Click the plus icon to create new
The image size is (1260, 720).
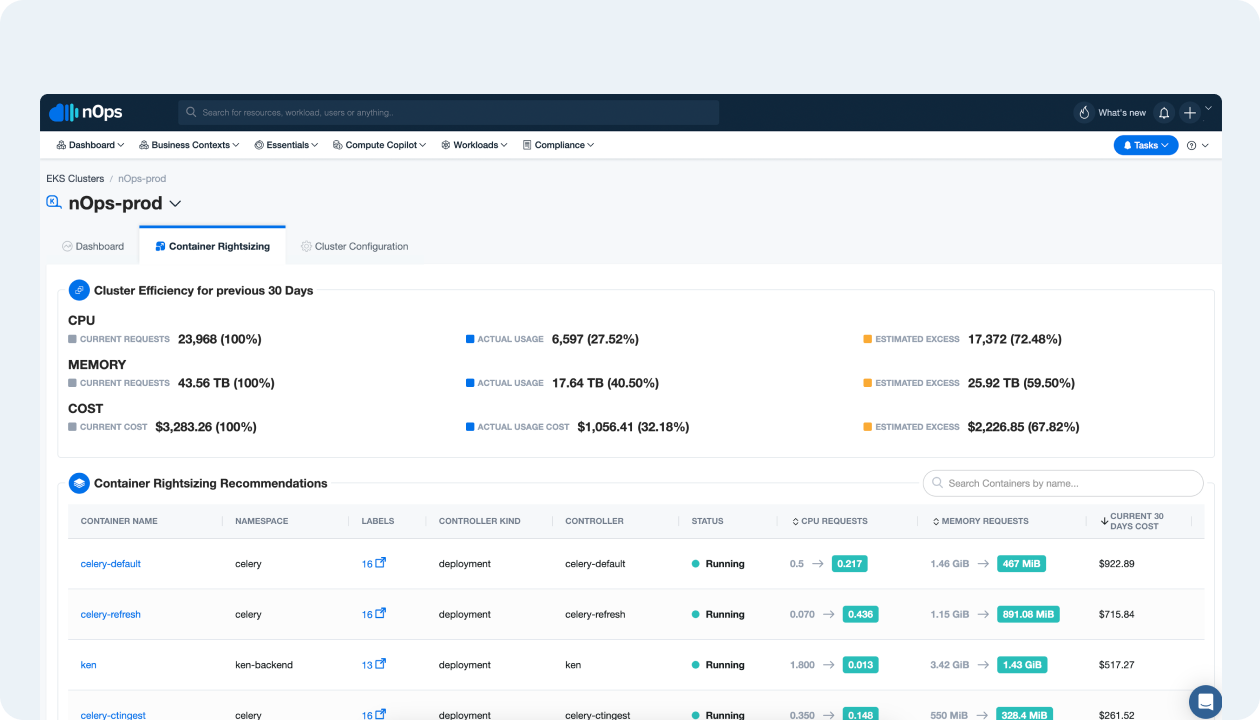(x=1189, y=112)
